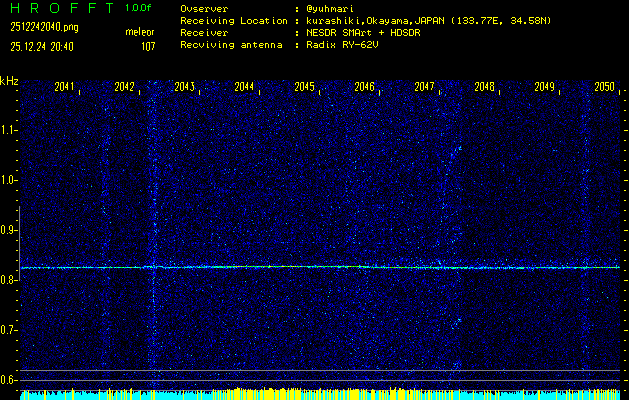Click the 0.9 kHz axis label

point(7,230)
